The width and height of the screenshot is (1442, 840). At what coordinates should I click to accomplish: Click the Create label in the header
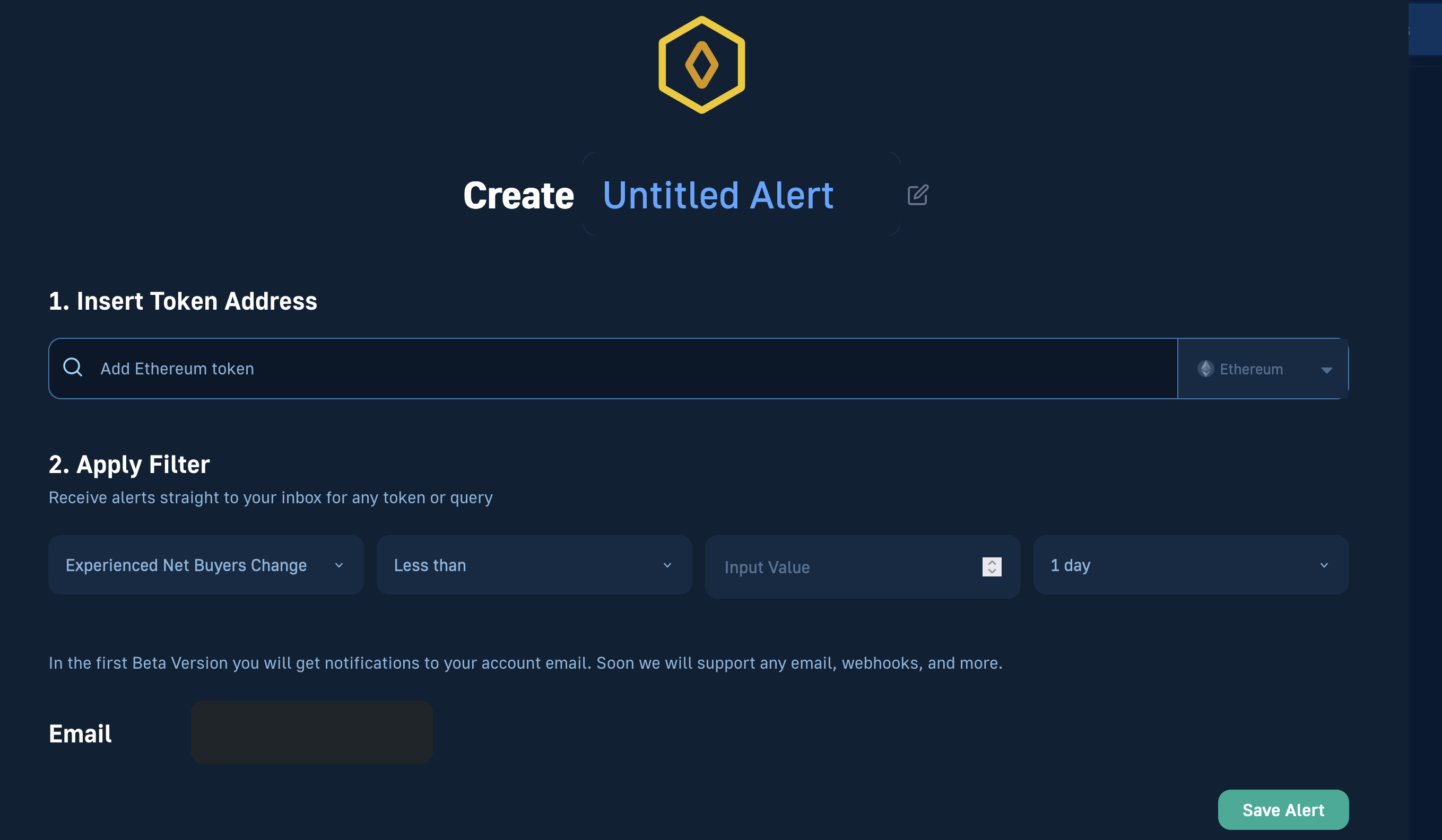coord(518,195)
